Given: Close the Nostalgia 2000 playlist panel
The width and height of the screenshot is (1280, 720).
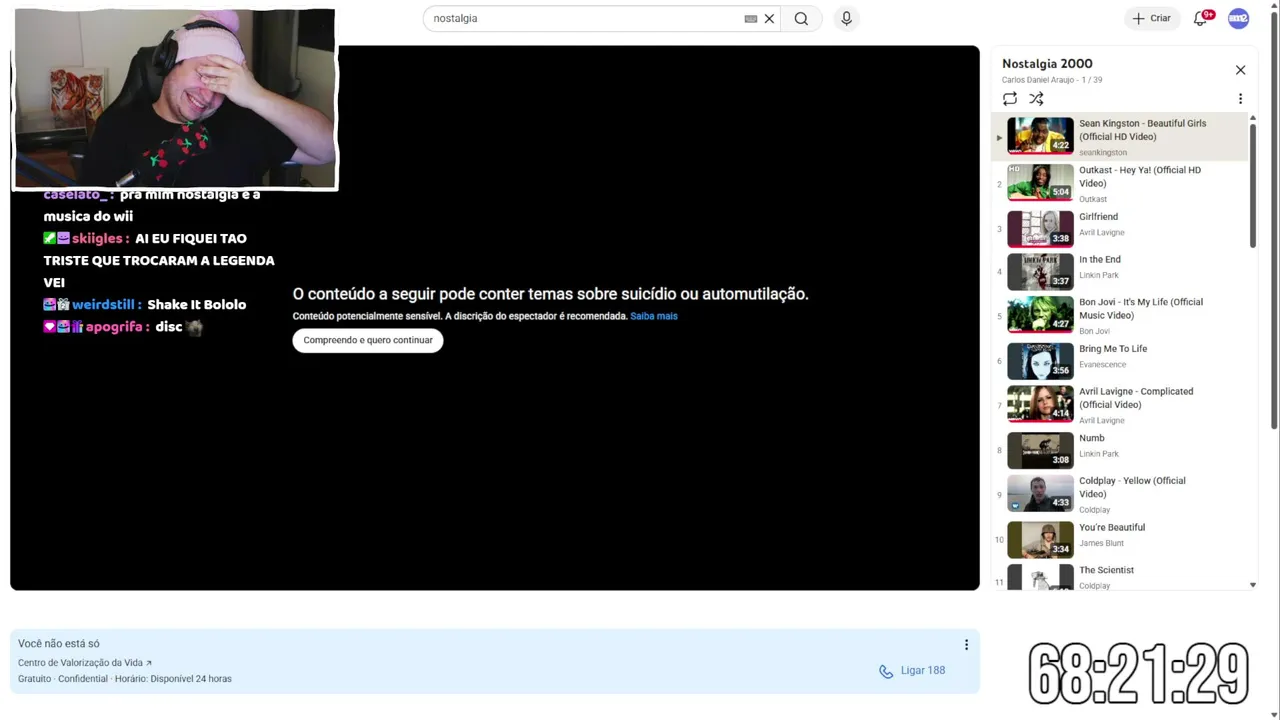Looking at the screenshot, I should click(x=1240, y=70).
